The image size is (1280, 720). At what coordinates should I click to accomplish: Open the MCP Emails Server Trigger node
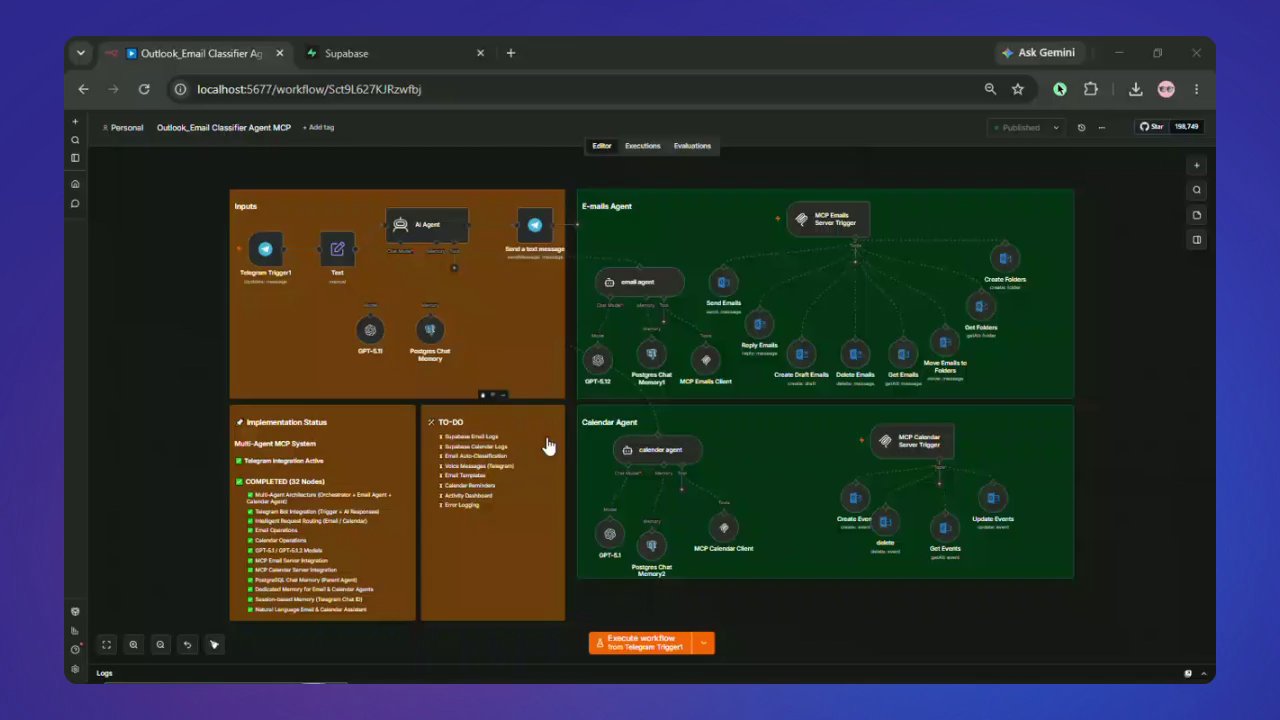pos(828,219)
